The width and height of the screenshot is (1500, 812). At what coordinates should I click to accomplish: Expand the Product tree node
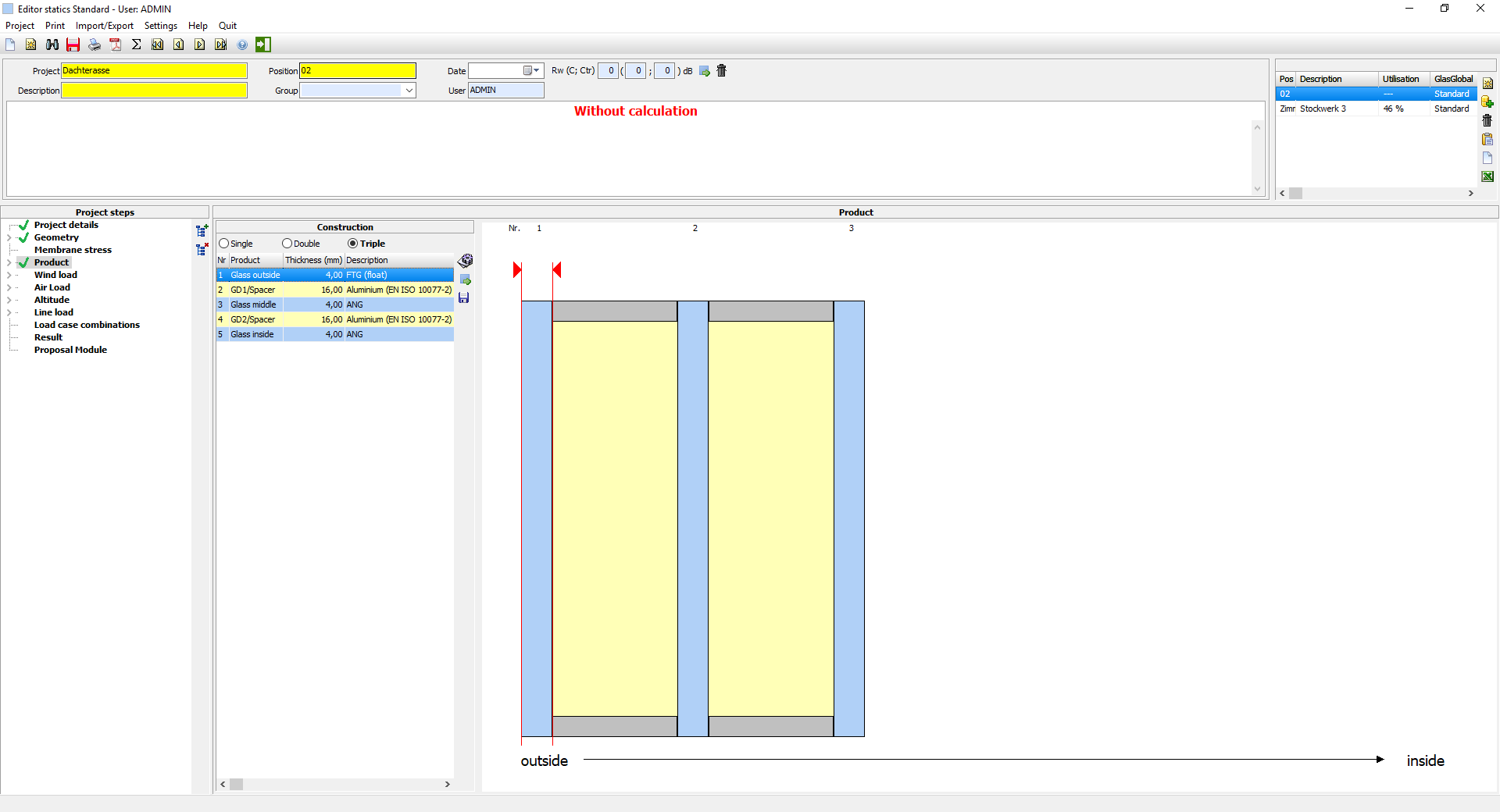(9, 262)
